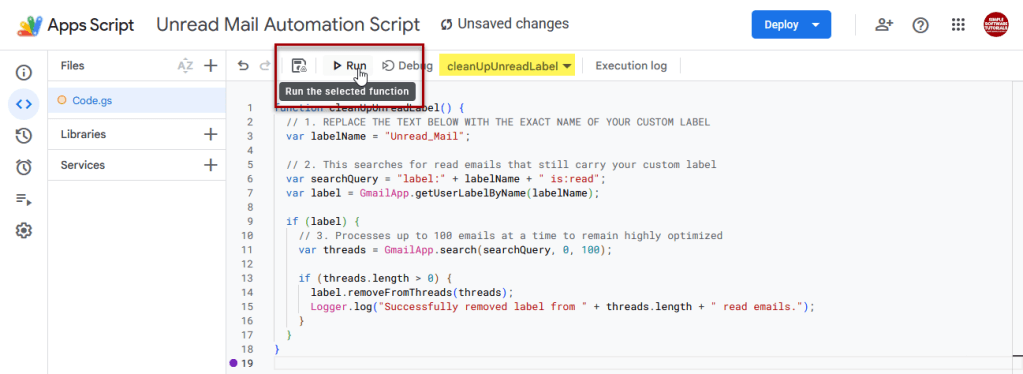
Task: Open the cleanUpUnreadLabel function dropdown
Action: click(507, 65)
